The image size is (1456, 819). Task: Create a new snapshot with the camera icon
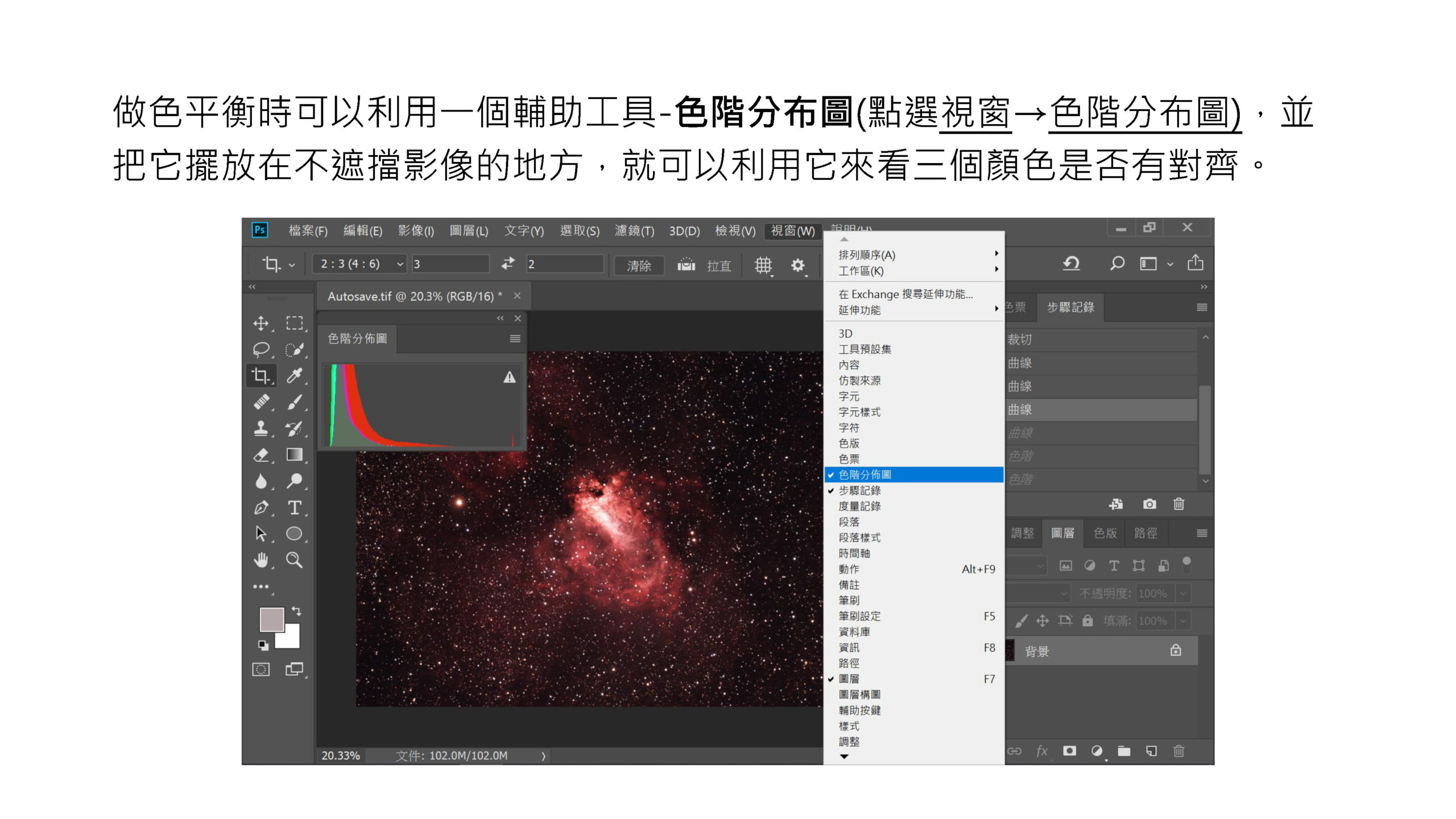pos(1150,504)
